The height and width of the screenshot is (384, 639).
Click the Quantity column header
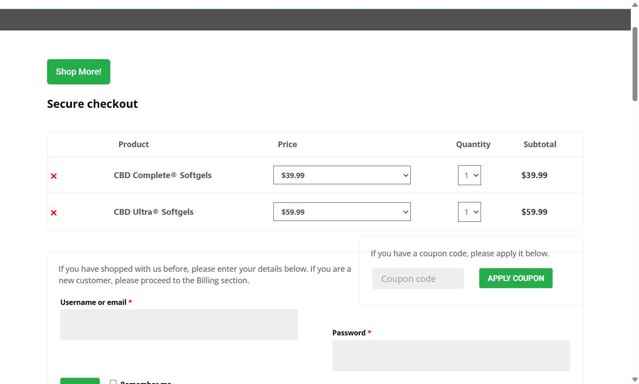pos(473,144)
